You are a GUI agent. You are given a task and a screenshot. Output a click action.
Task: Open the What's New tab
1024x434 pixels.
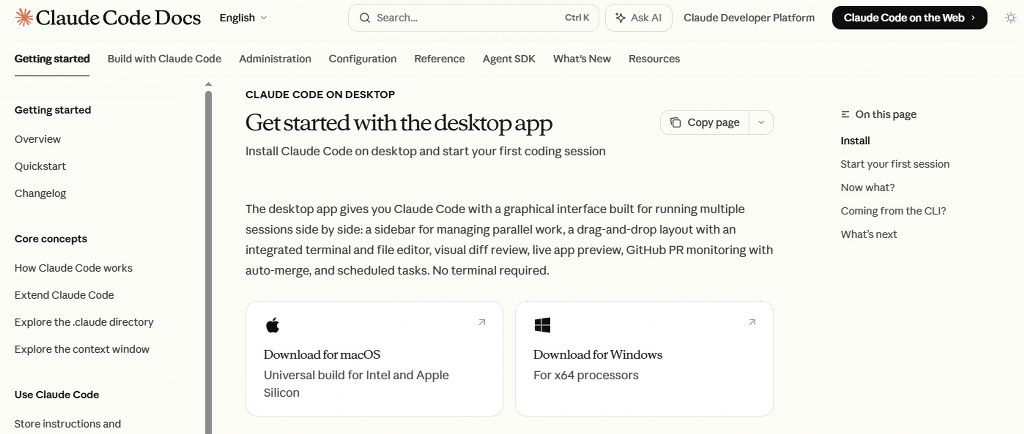coord(582,59)
